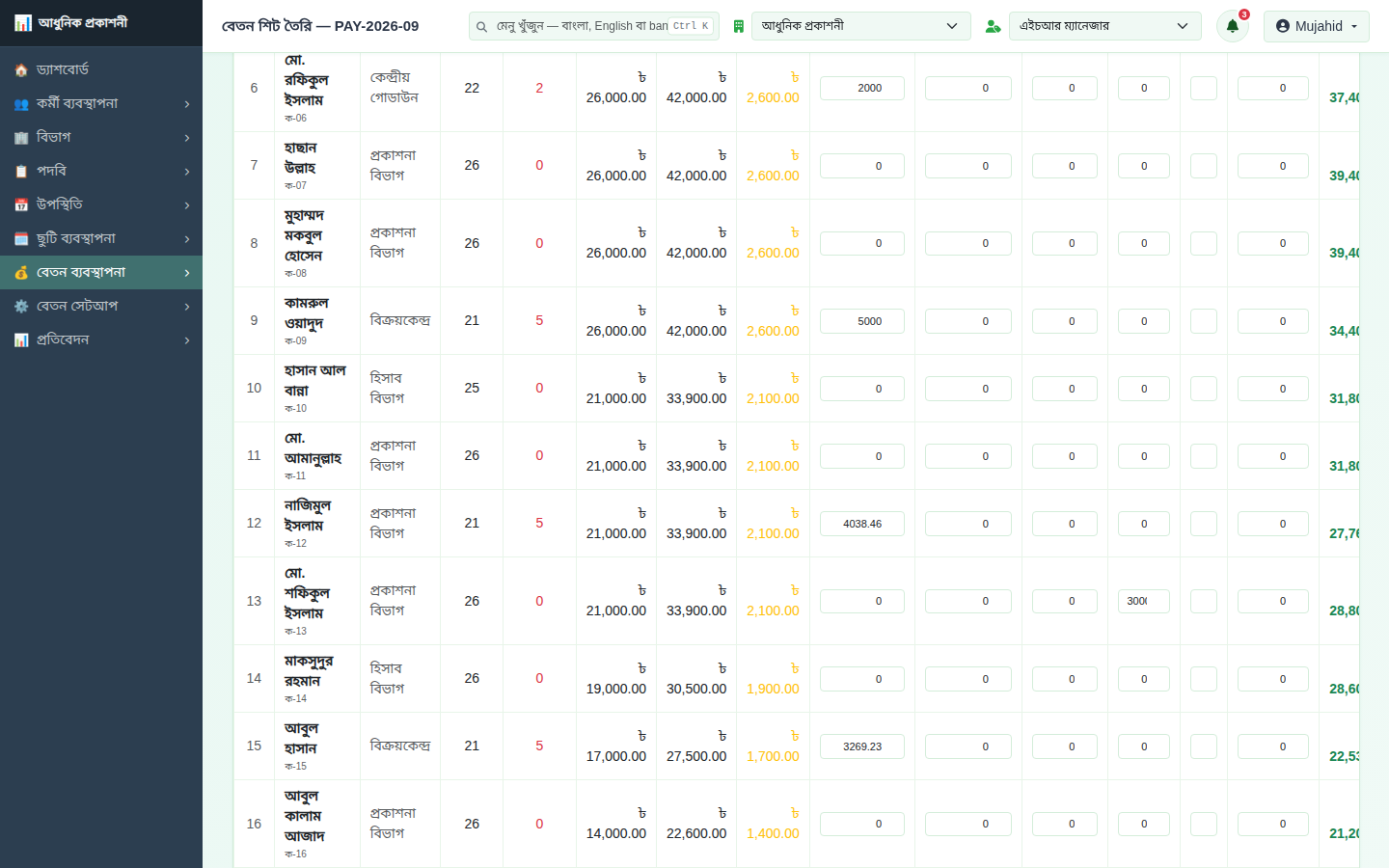Click the আধুনিক প্রকাশনী logo icon
The width and height of the screenshot is (1389, 868).
22,22
